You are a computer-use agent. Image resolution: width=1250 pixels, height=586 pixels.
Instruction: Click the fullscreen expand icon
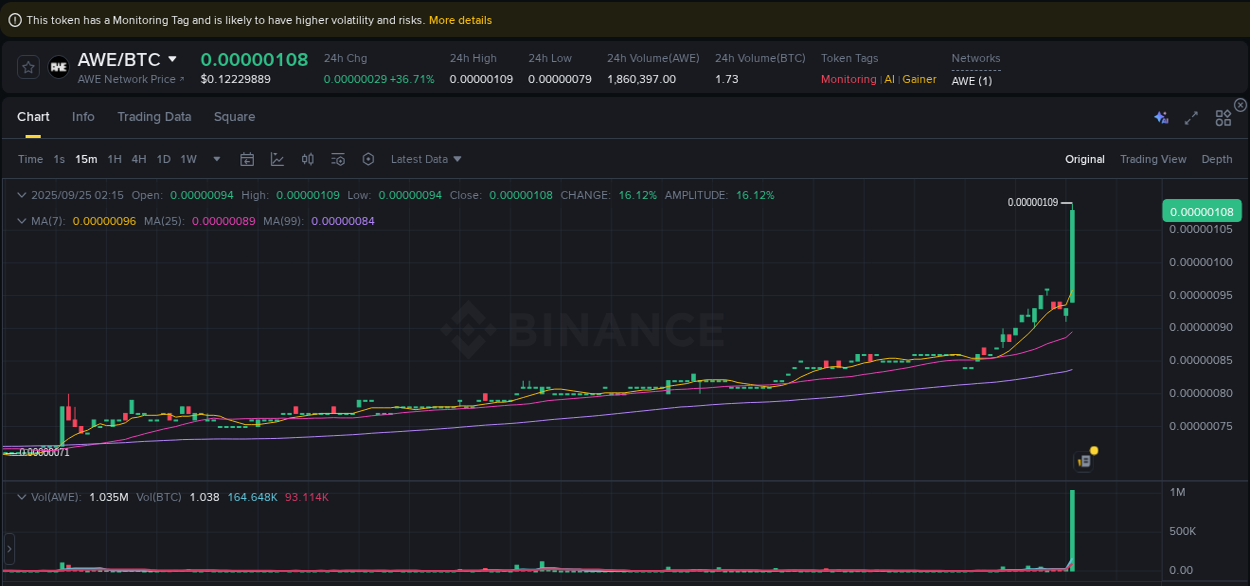point(1191,118)
